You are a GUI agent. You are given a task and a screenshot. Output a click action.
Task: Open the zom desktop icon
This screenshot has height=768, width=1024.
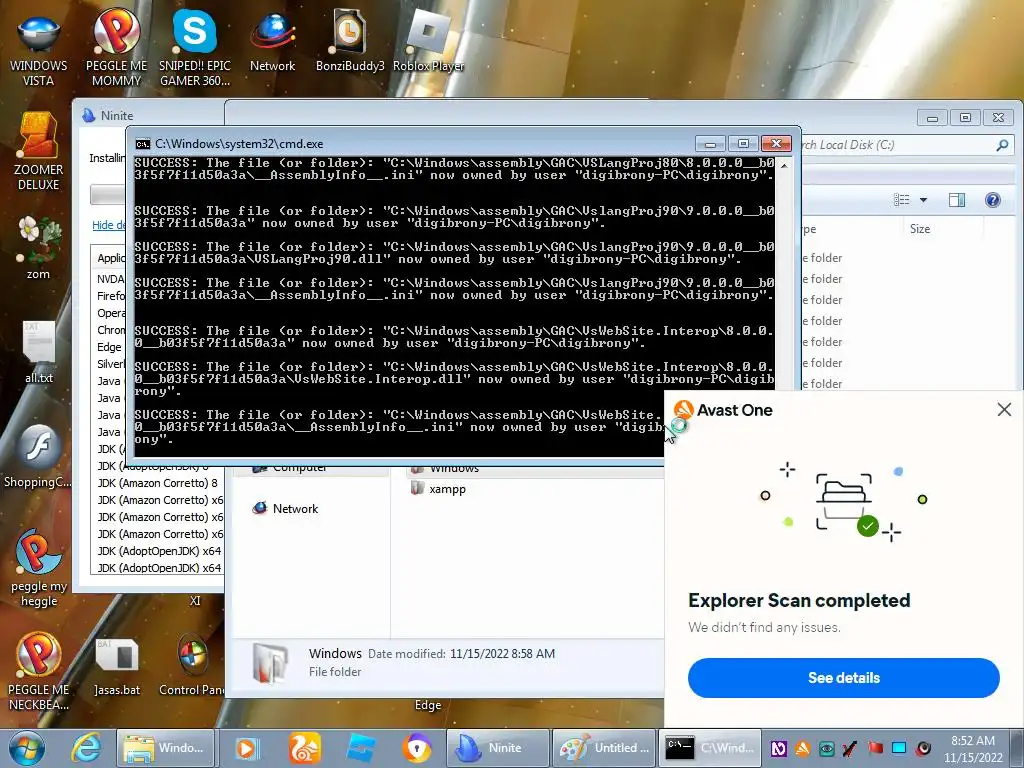(x=38, y=248)
